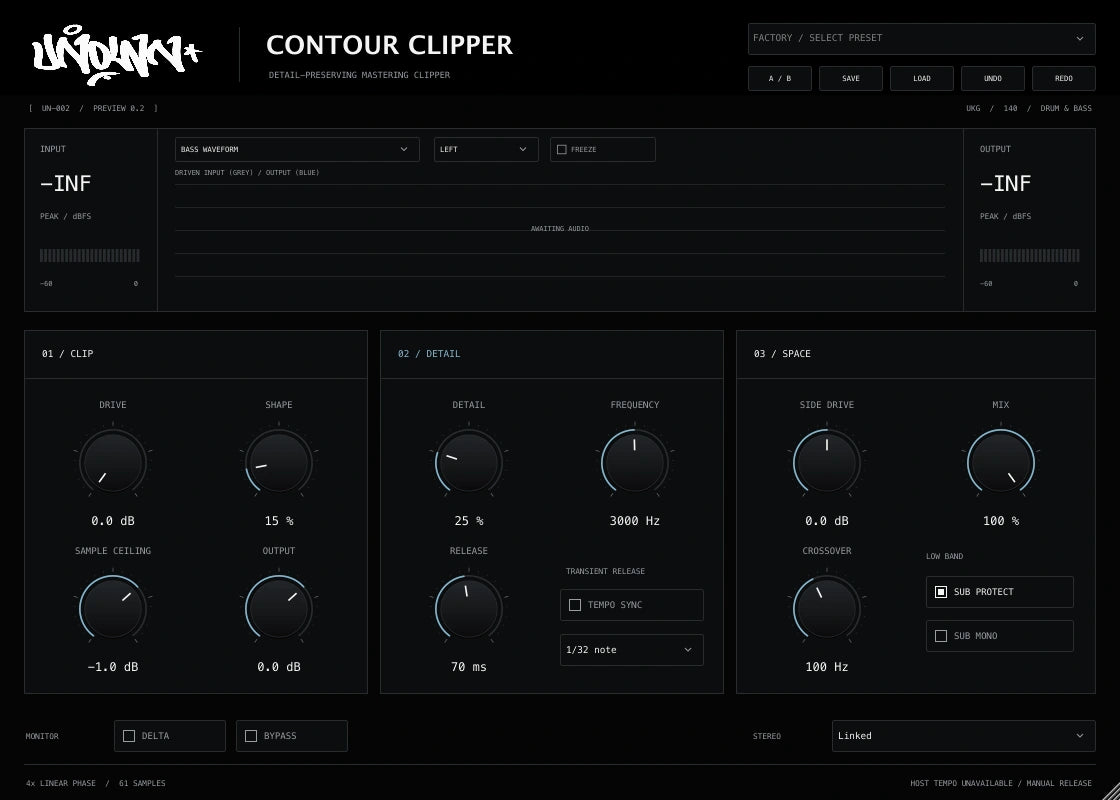1120x800 pixels.
Task: Click the input -INF peak readout
Action: 66,184
